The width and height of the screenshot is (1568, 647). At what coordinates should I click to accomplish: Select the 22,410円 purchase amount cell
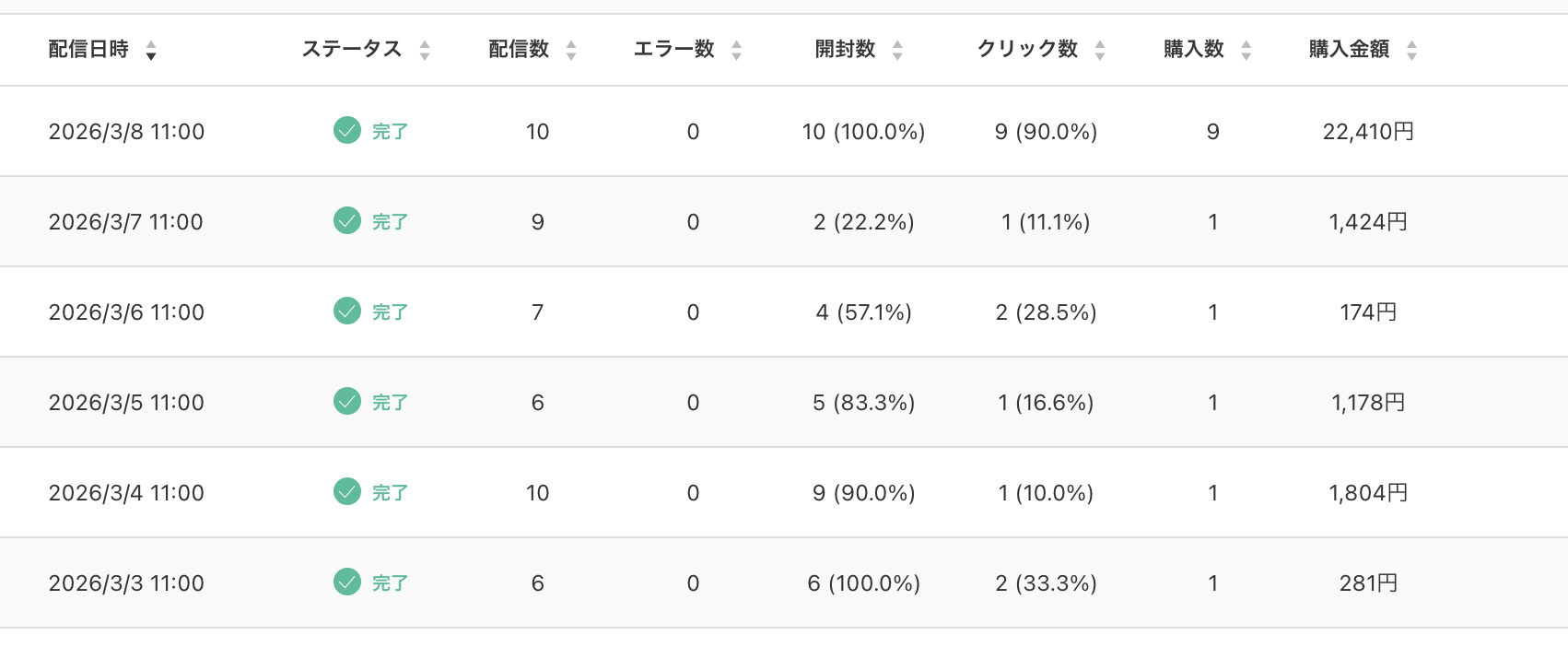(x=1367, y=131)
